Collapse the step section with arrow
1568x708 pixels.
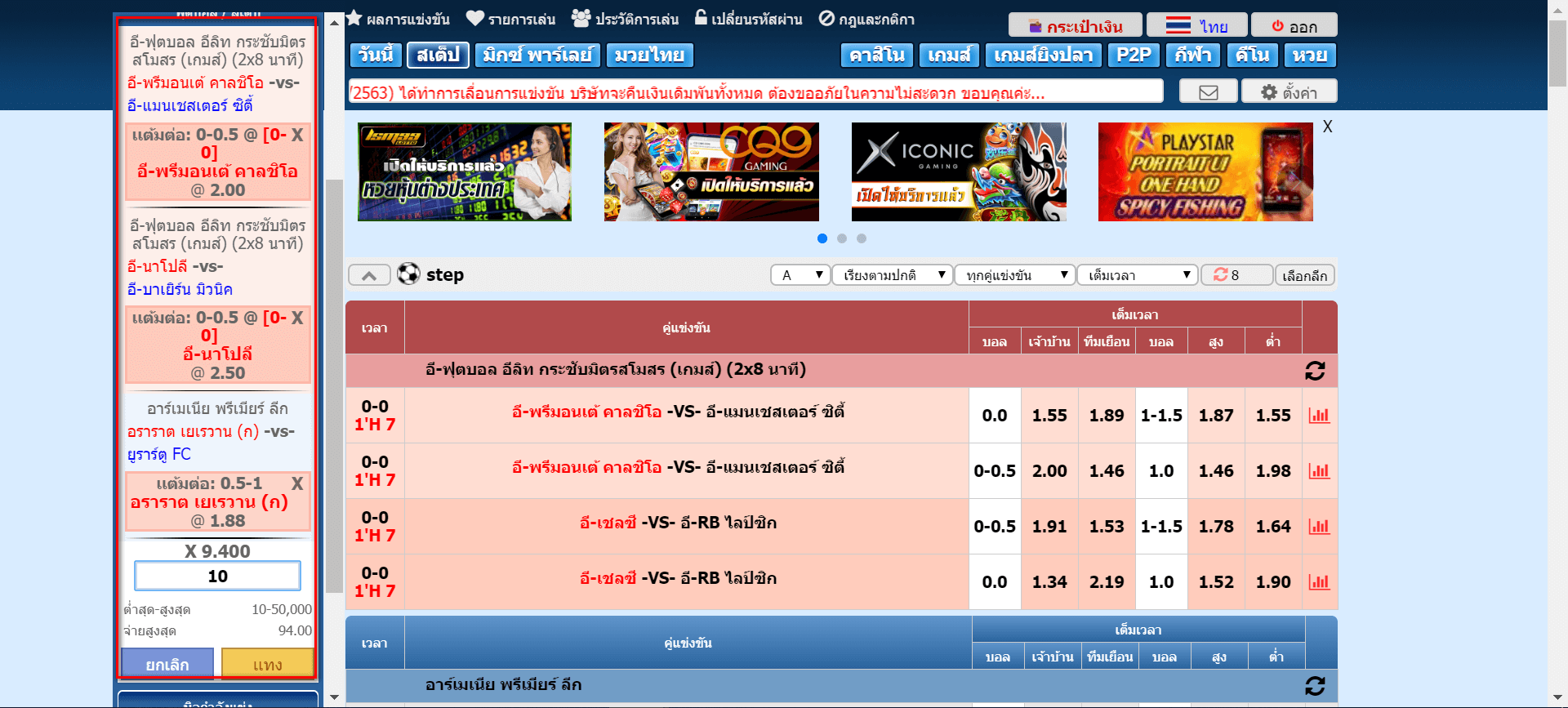pyautogui.click(x=369, y=275)
